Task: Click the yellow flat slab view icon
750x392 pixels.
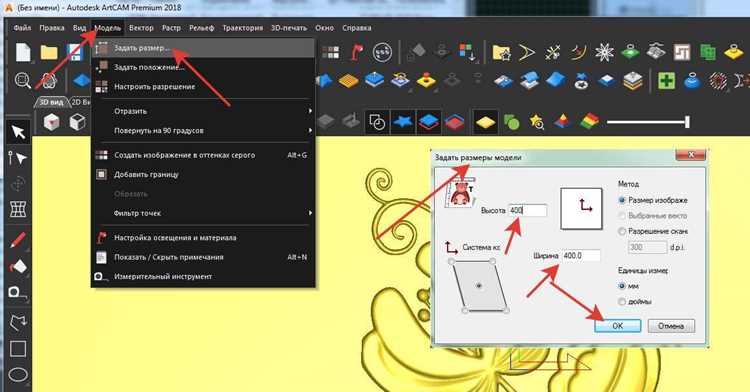Action: (x=485, y=122)
